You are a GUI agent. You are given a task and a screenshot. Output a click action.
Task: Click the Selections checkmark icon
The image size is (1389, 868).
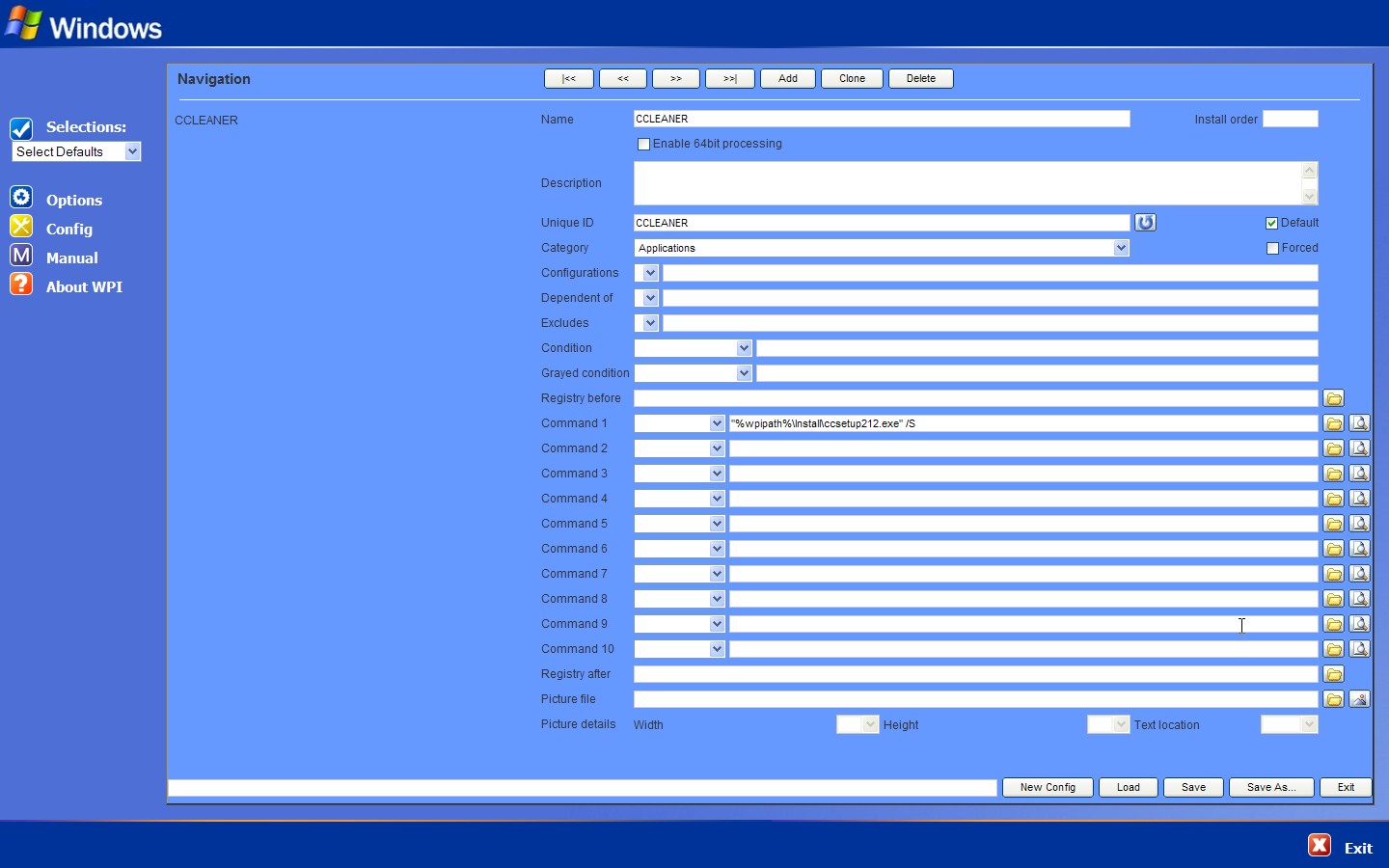(21, 128)
